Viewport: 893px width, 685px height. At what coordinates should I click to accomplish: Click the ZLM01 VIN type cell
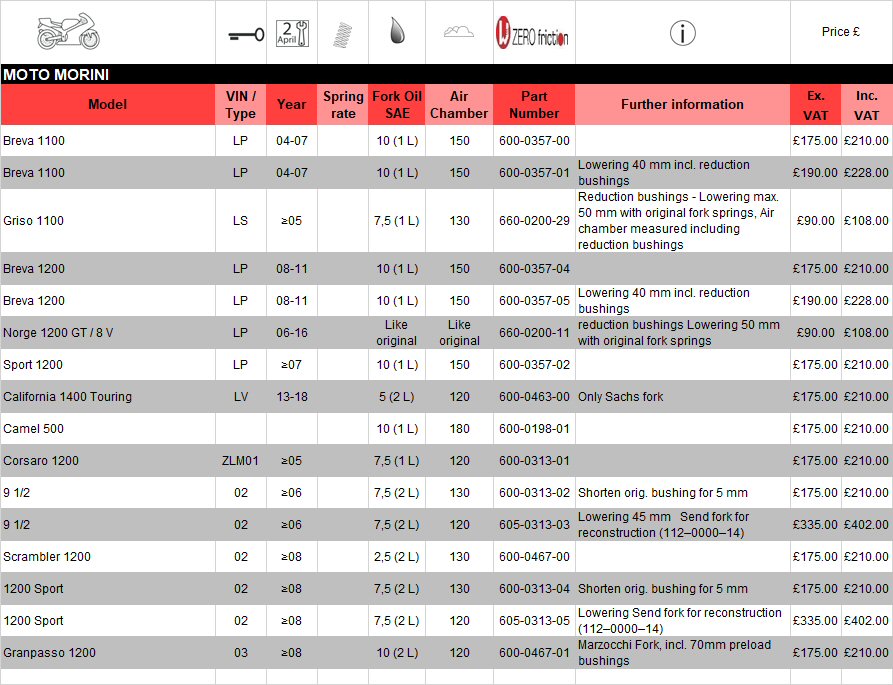[240, 461]
